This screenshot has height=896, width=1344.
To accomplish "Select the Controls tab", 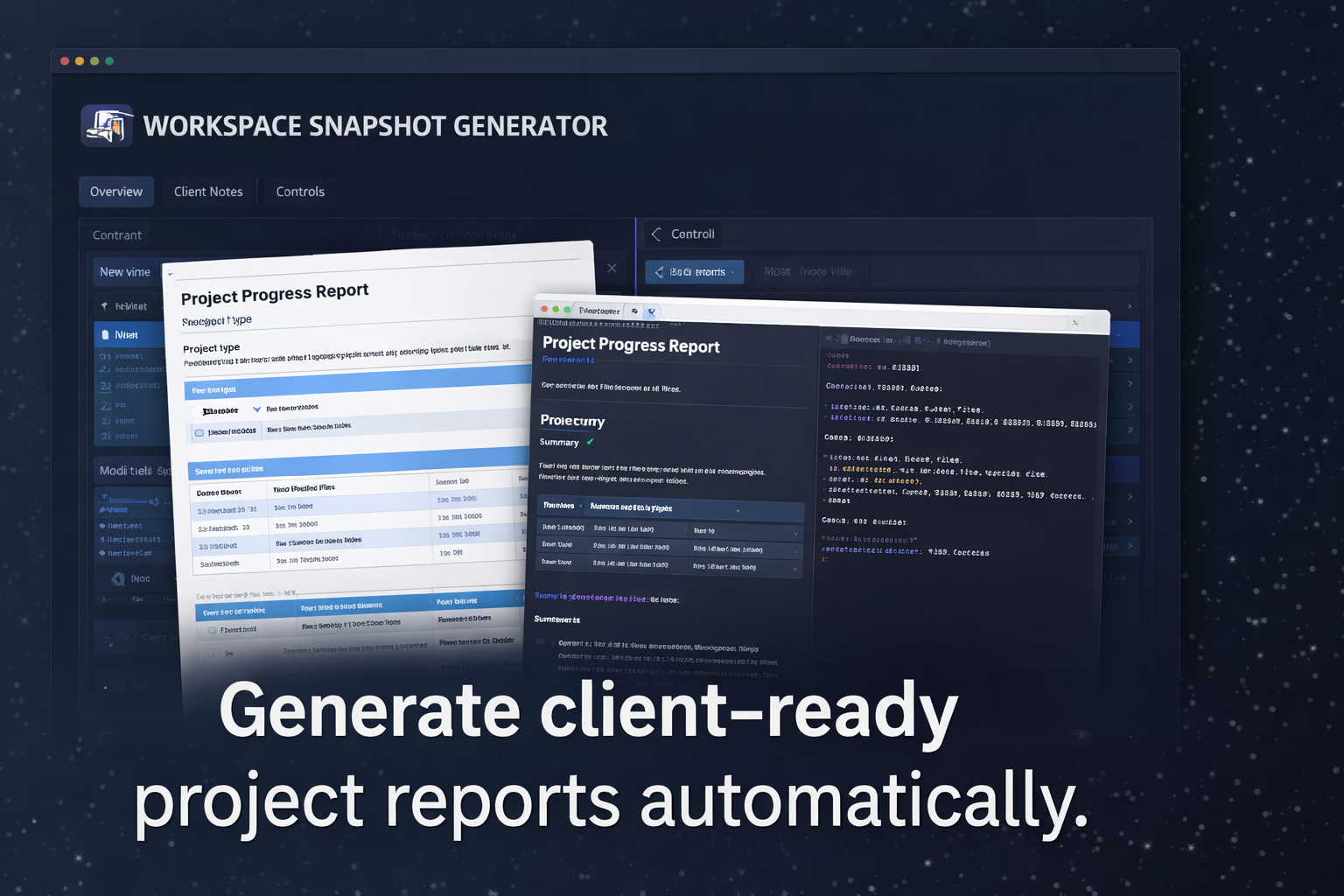I will tap(300, 192).
